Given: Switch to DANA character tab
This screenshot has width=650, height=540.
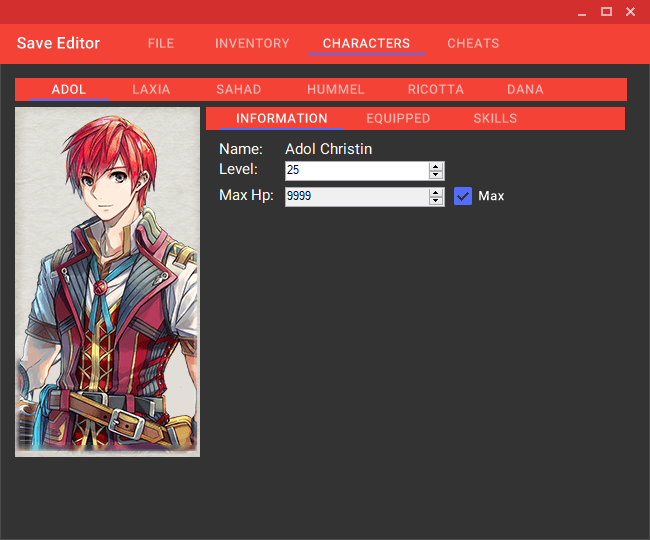Looking at the screenshot, I should [525, 90].
